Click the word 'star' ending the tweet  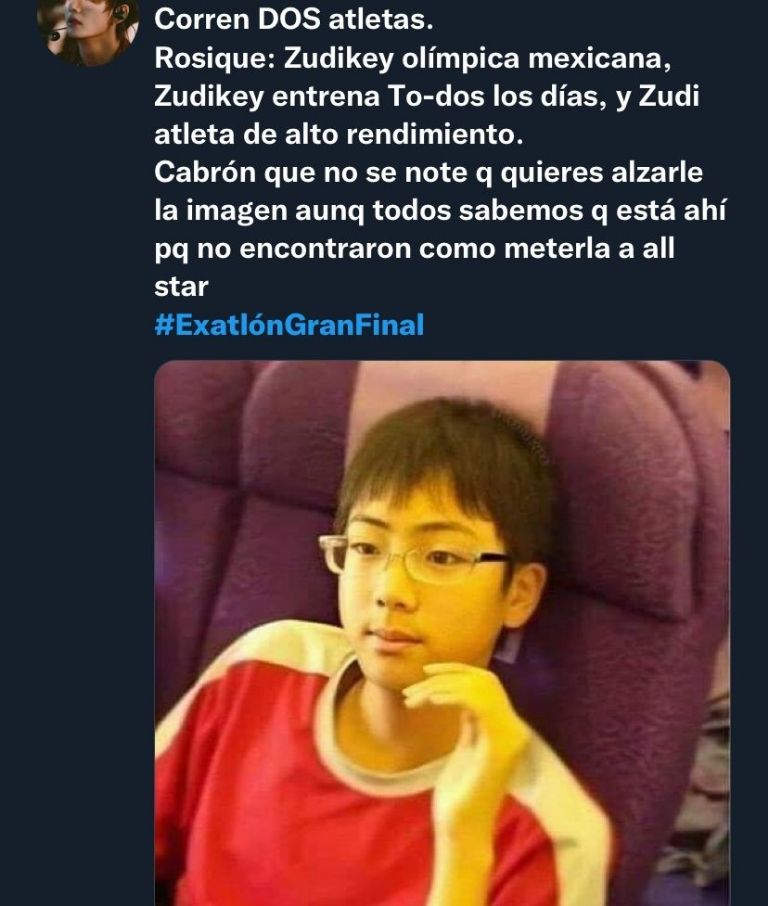pos(181,287)
